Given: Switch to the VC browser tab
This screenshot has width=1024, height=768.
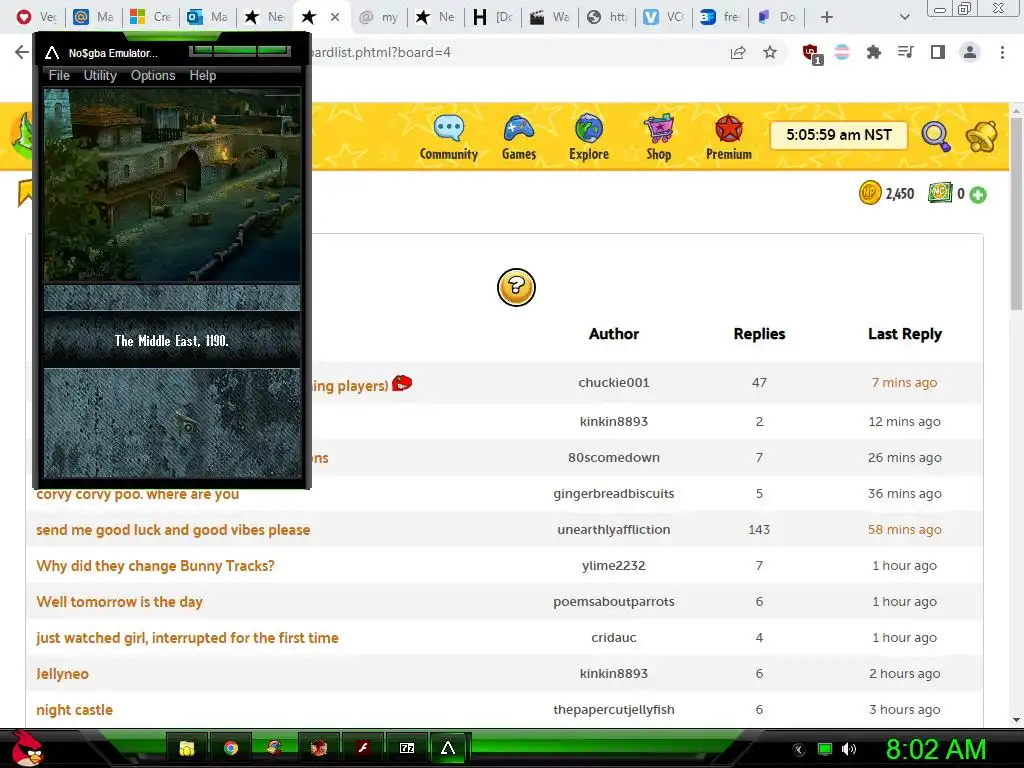Looking at the screenshot, I should pyautogui.click(x=664, y=17).
